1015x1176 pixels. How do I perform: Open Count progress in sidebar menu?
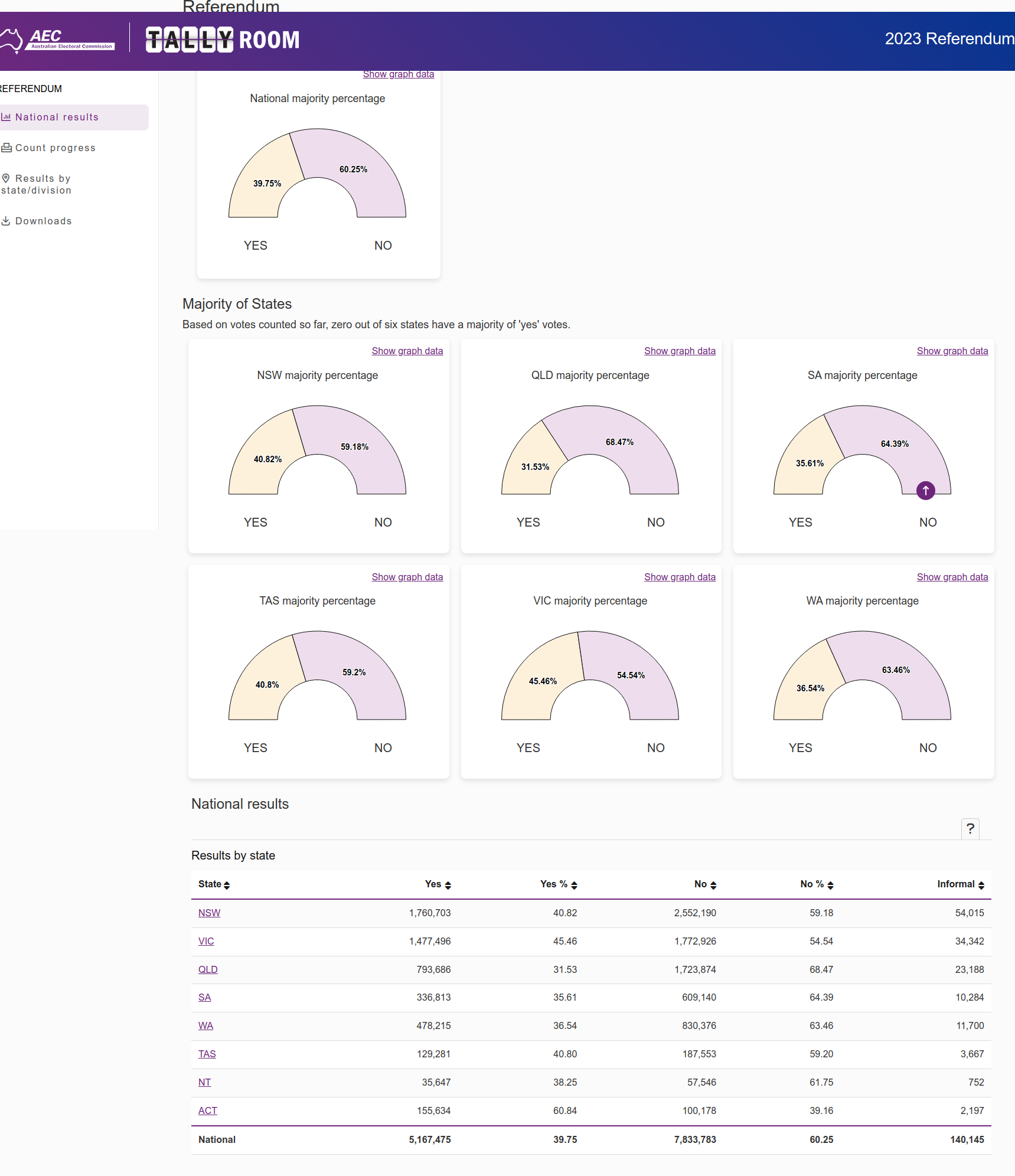click(55, 148)
